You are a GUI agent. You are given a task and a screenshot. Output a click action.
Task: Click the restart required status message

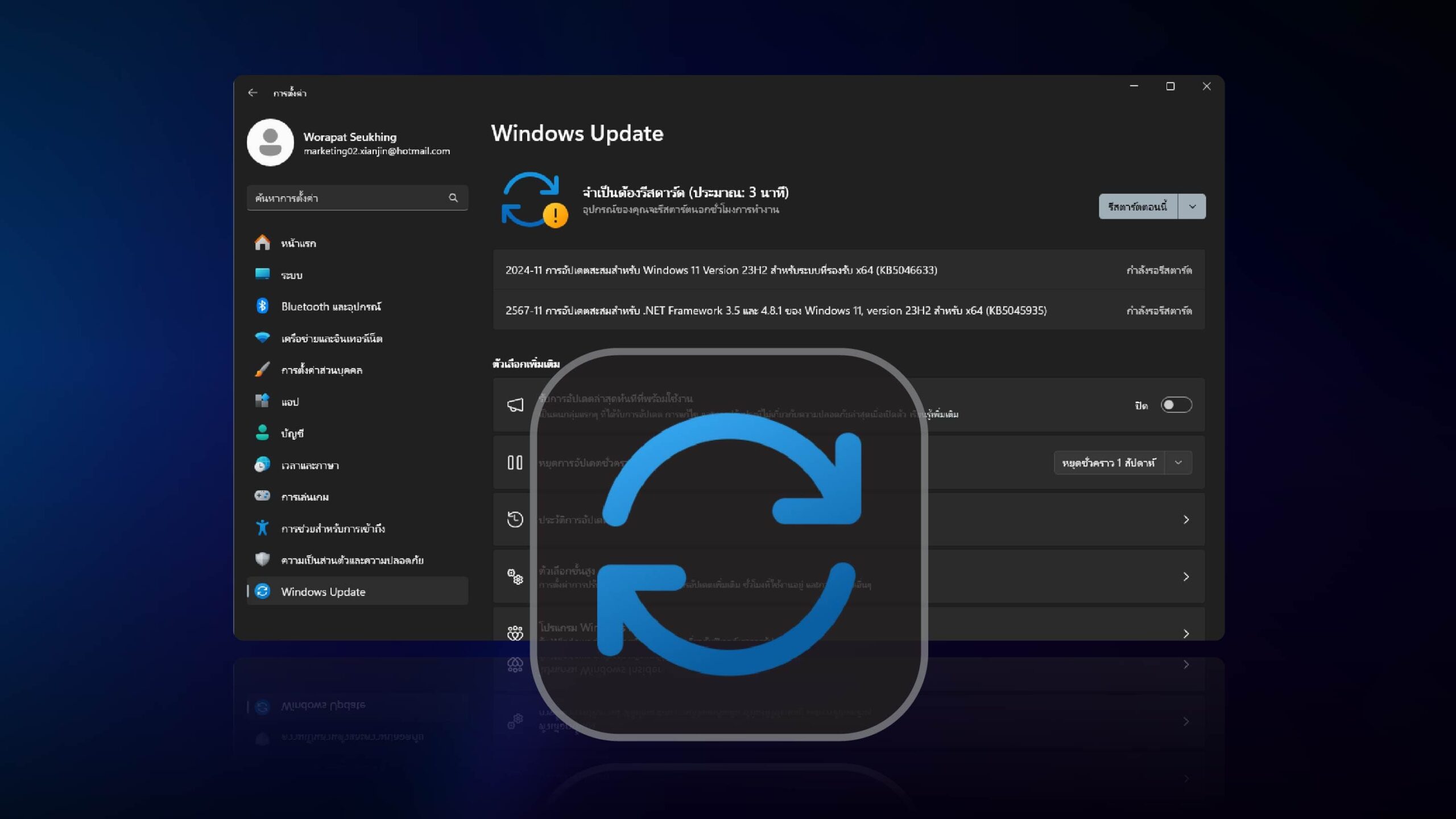pos(685,193)
